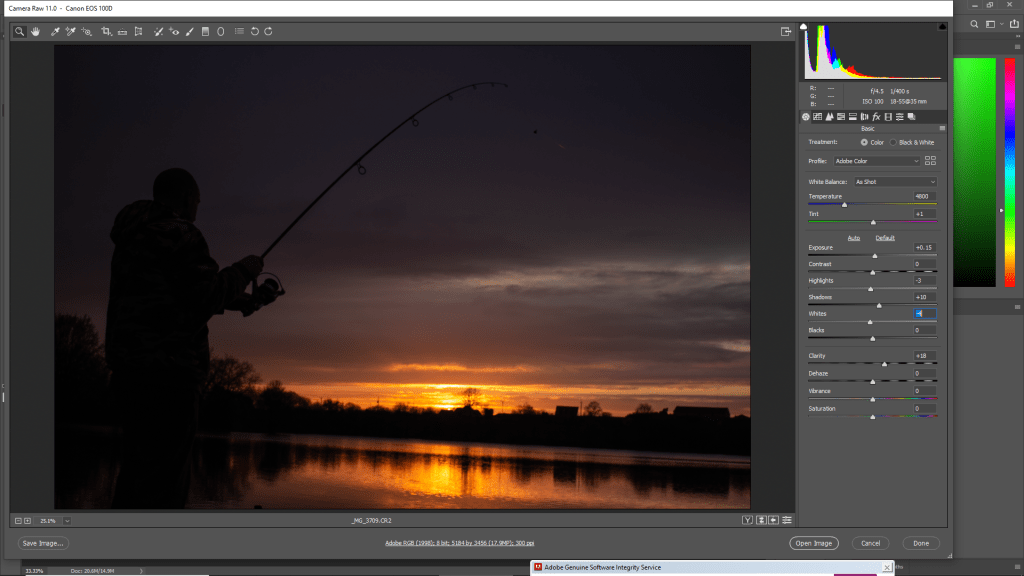
Task: Click the Open Image button
Action: click(813, 543)
